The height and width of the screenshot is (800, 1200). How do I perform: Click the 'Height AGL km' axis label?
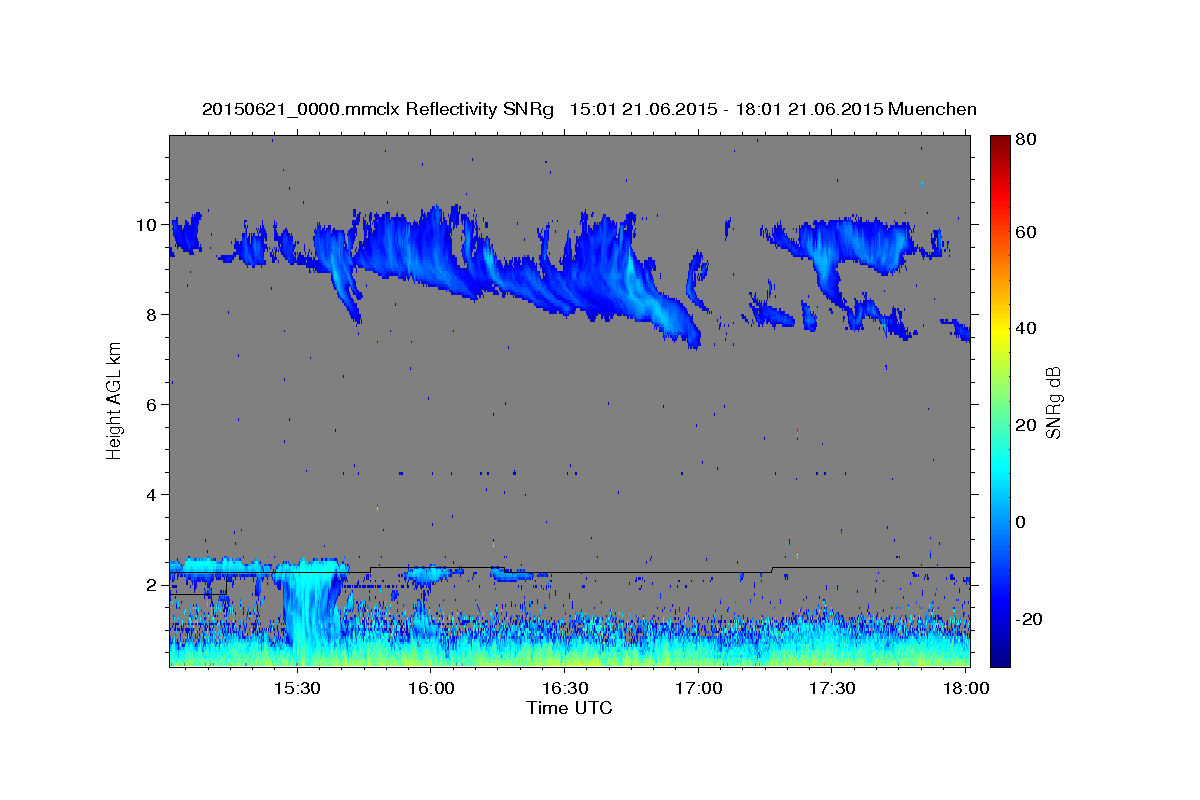[x=114, y=401]
